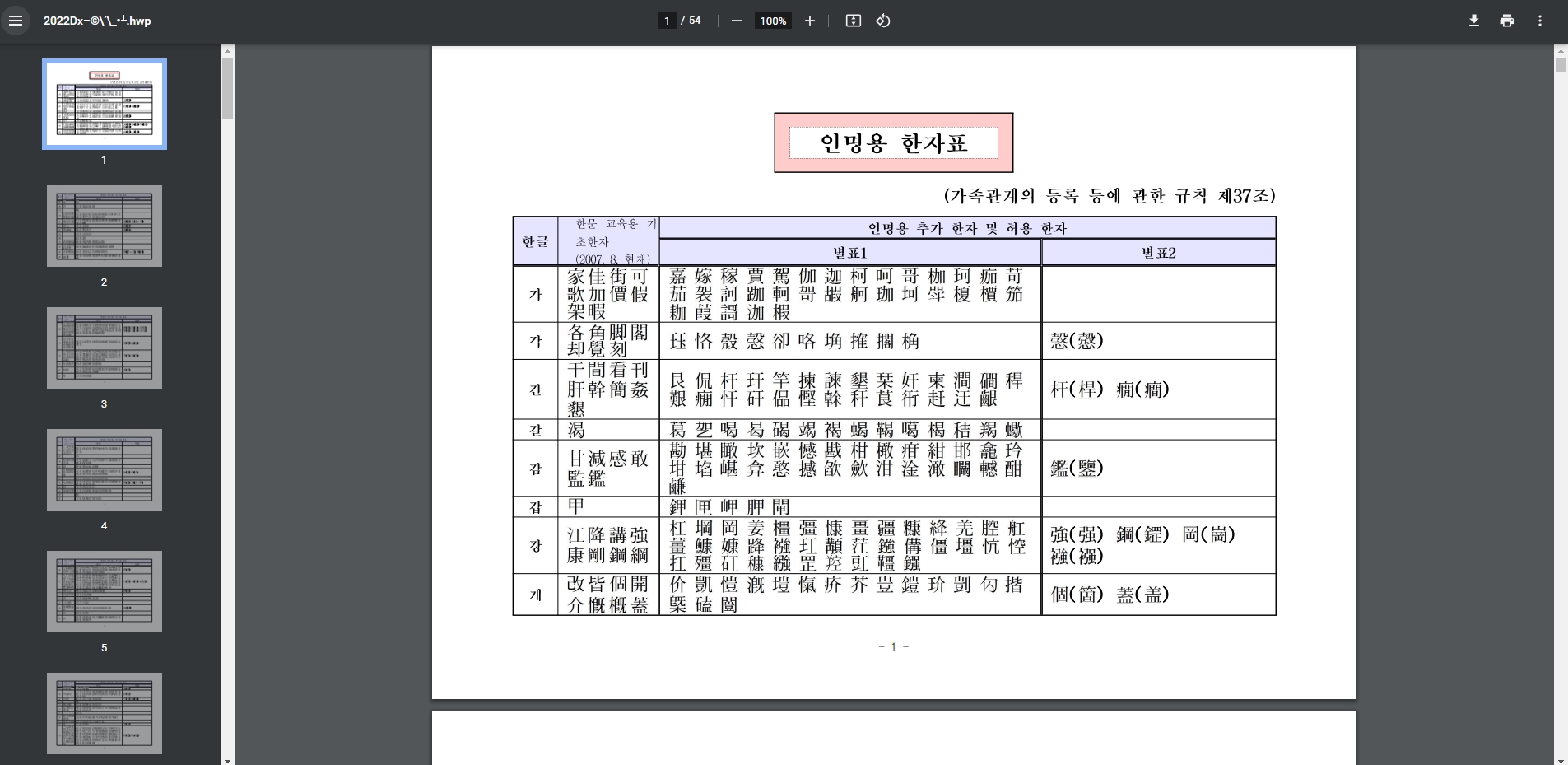Select page 1 thumbnail
The height and width of the screenshot is (765, 1568).
[x=105, y=104]
